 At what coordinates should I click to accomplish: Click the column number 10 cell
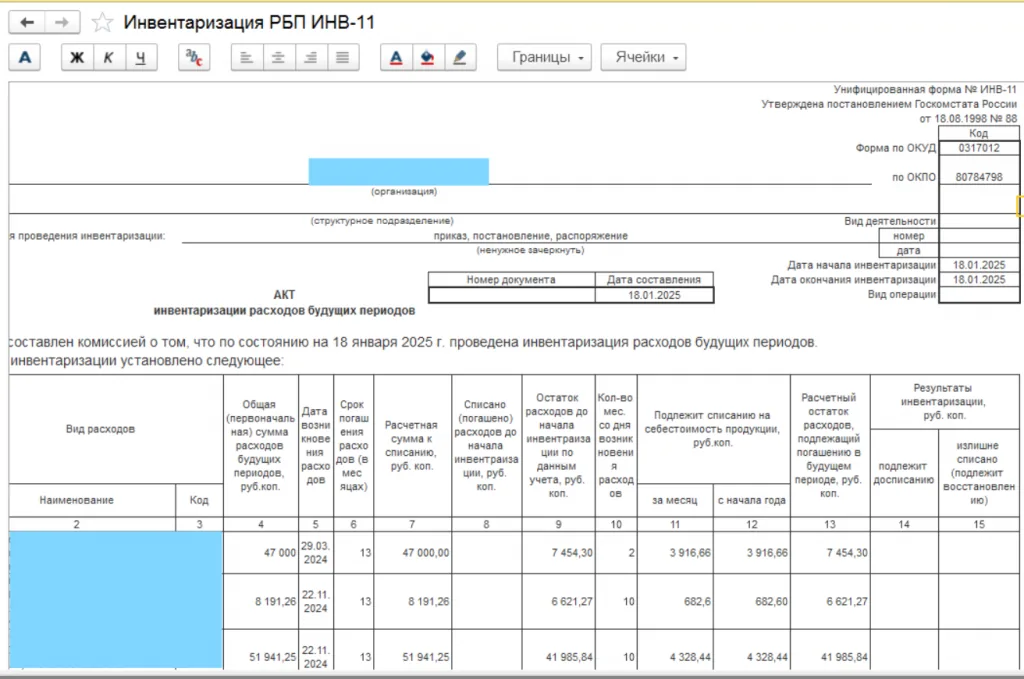coord(616,524)
